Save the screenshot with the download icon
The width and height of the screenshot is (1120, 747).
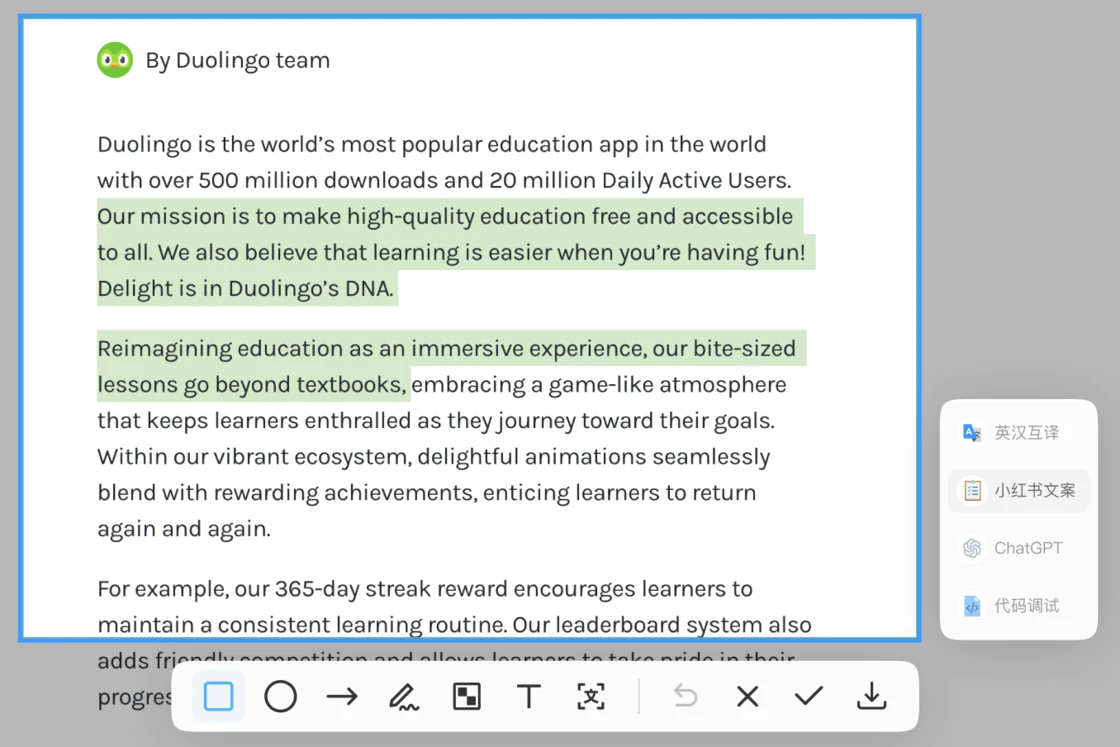pos(871,696)
